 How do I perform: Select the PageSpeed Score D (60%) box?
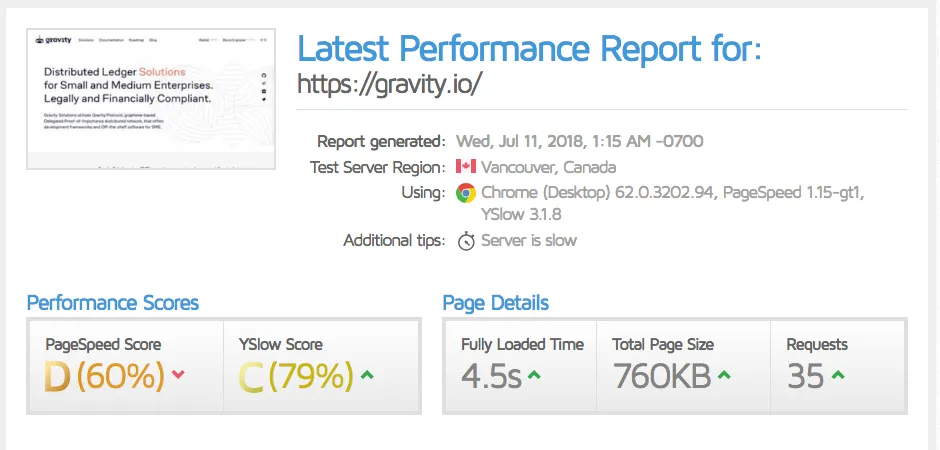[126, 366]
